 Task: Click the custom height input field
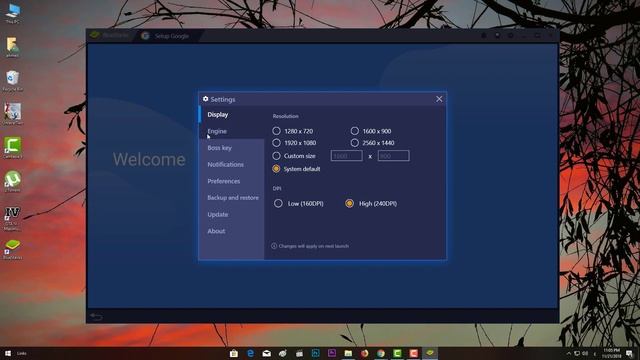pos(393,156)
